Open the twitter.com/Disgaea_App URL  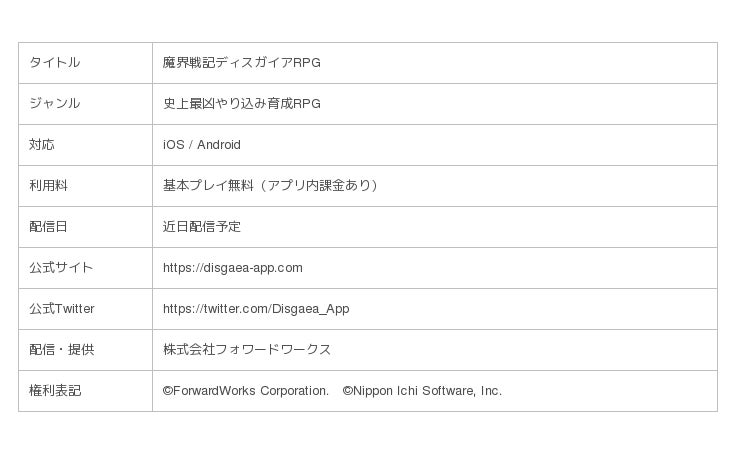256,309
